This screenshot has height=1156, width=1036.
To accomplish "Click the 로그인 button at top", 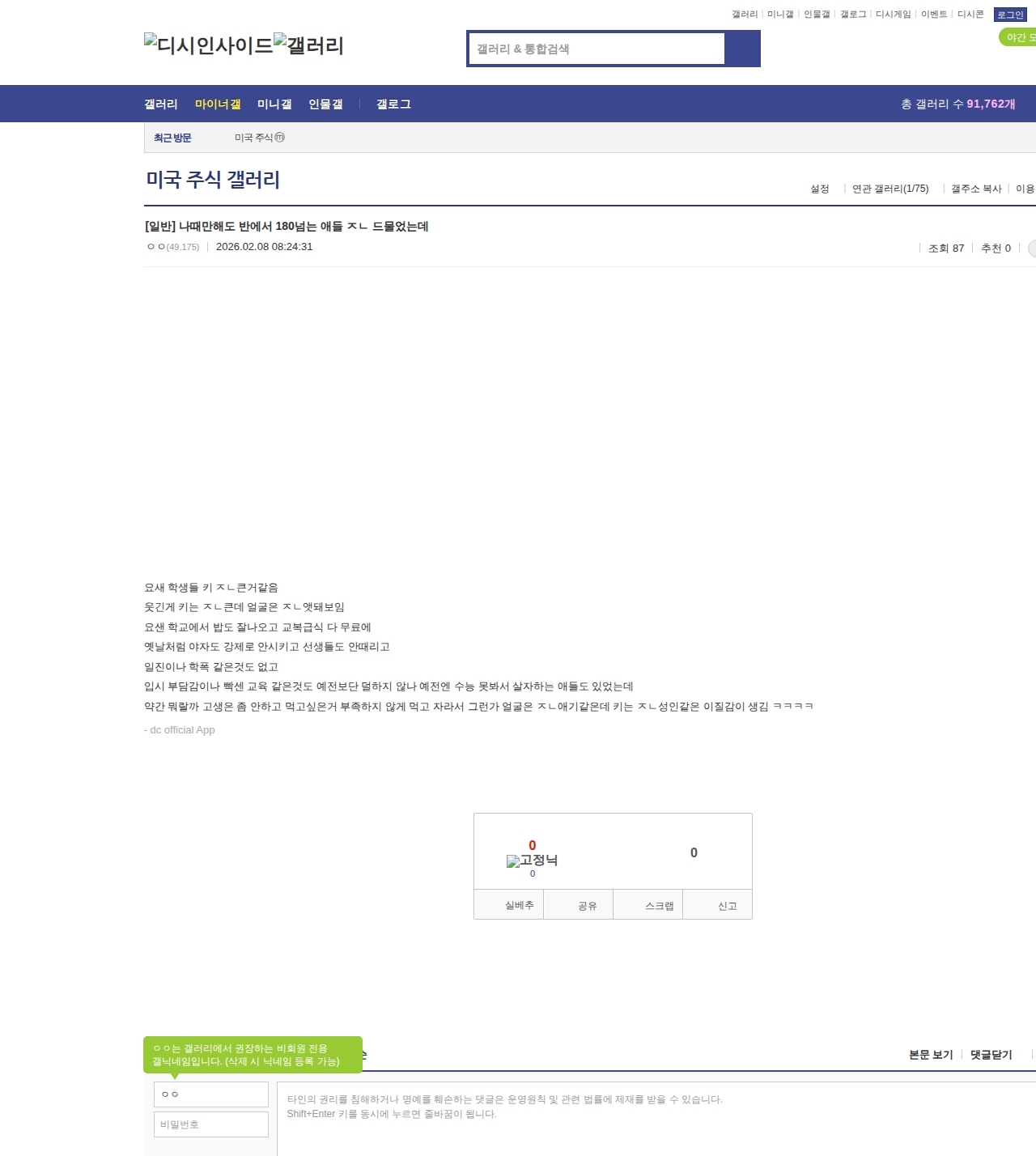I will coord(1010,15).
